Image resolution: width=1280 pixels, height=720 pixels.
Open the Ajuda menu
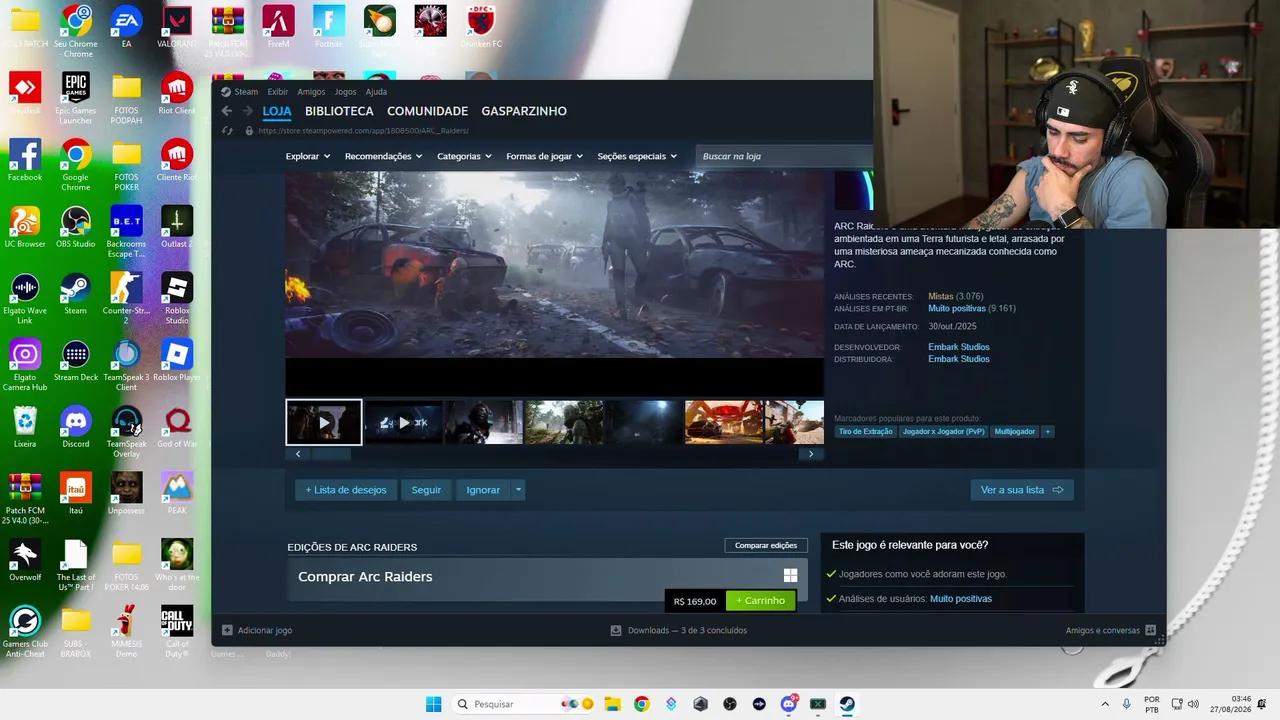376,92
